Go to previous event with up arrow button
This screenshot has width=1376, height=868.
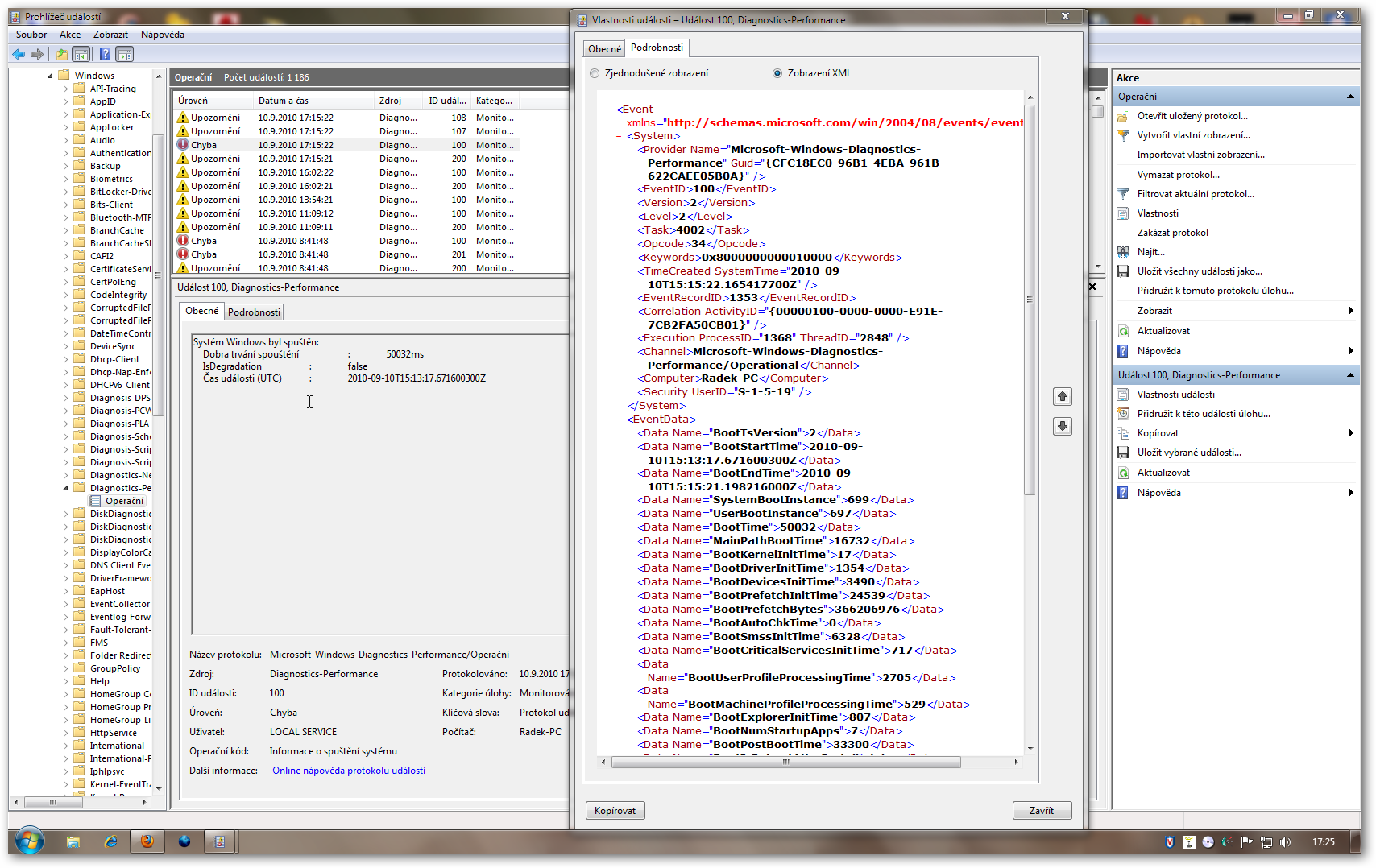[x=1062, y=396]
